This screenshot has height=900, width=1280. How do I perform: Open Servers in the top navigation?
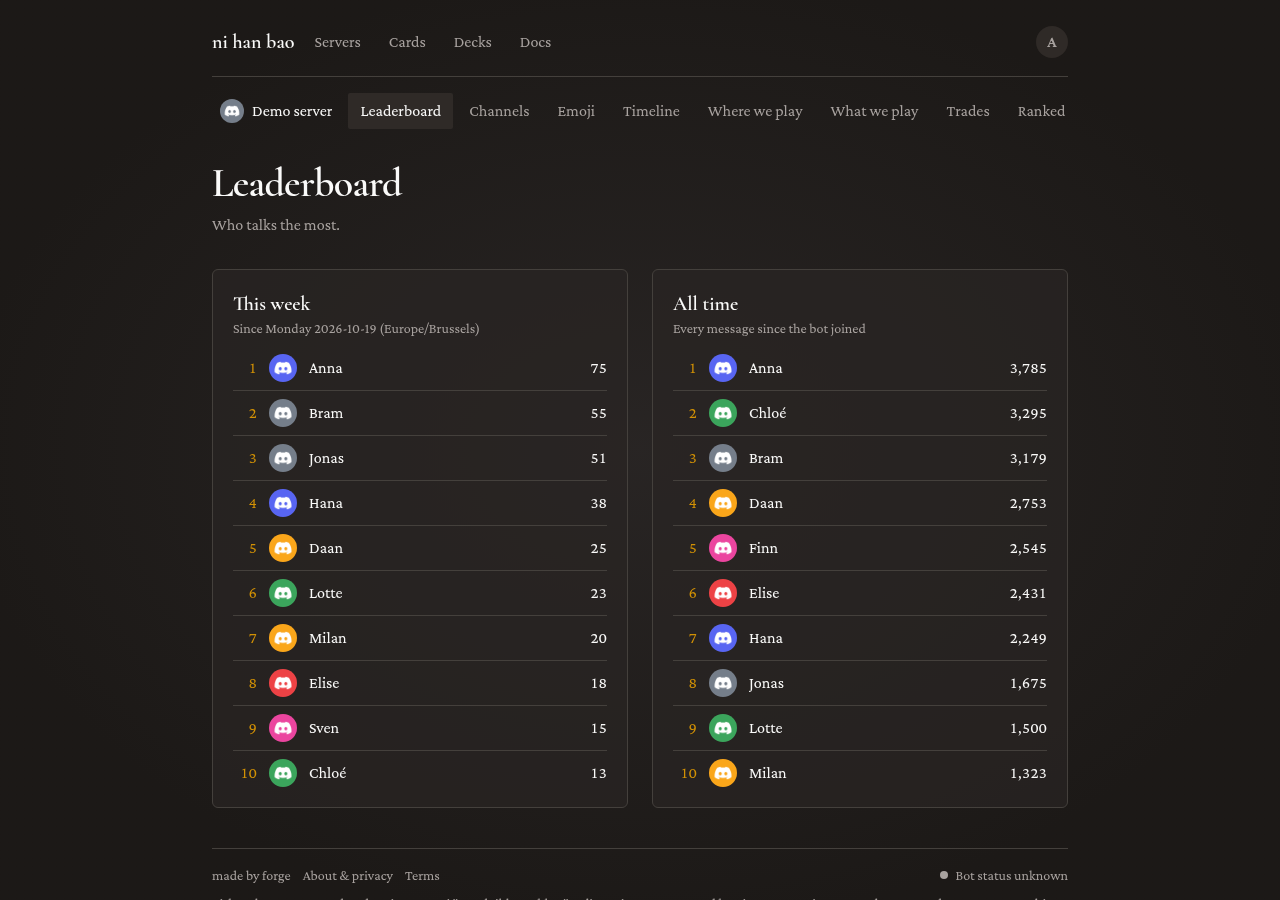(x=337, y=42)
